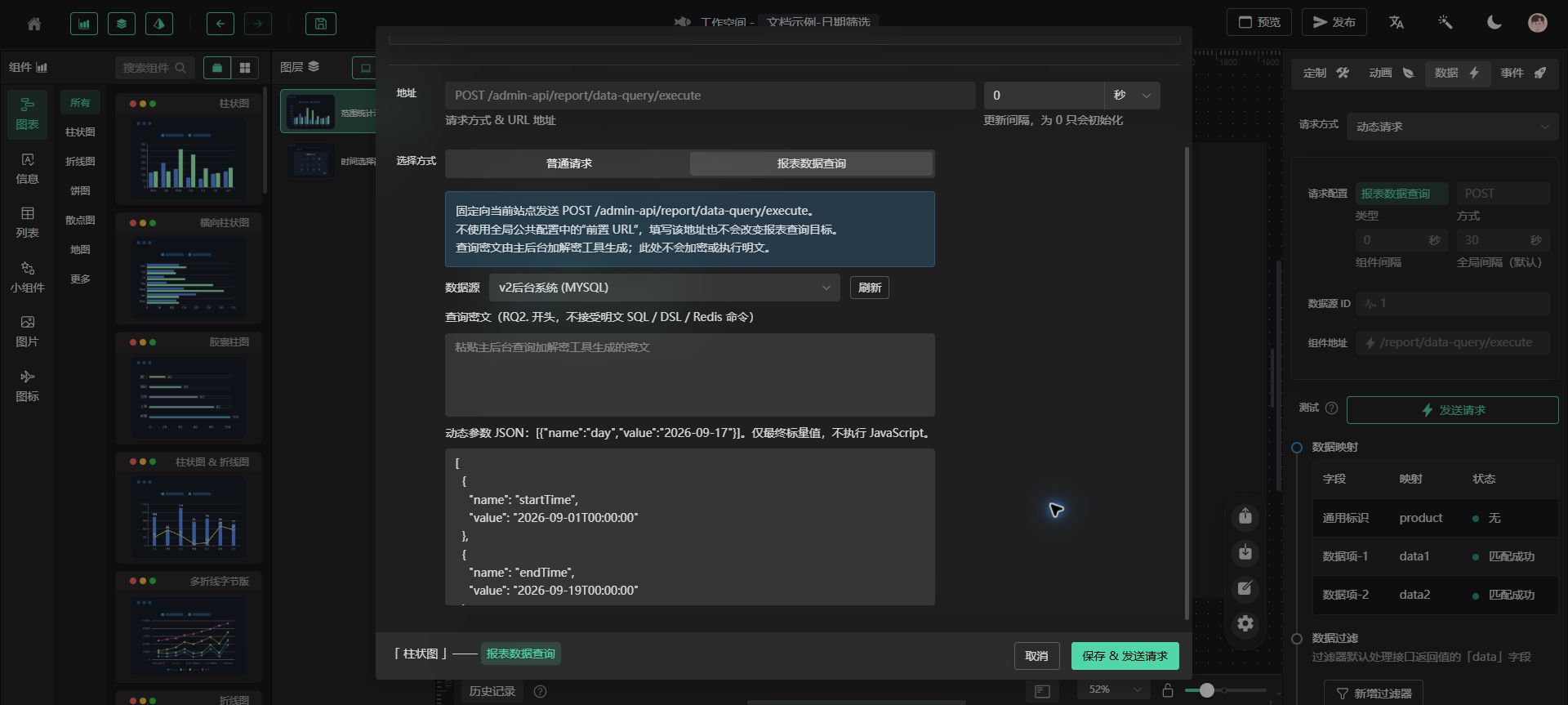
Task: Click the undo arrow in top toolbar
Action: [220, 24]
